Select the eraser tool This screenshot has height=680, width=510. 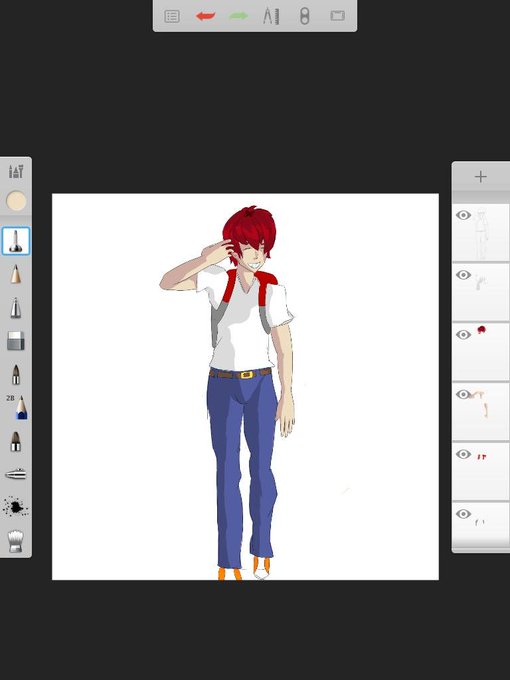[16, 341]
